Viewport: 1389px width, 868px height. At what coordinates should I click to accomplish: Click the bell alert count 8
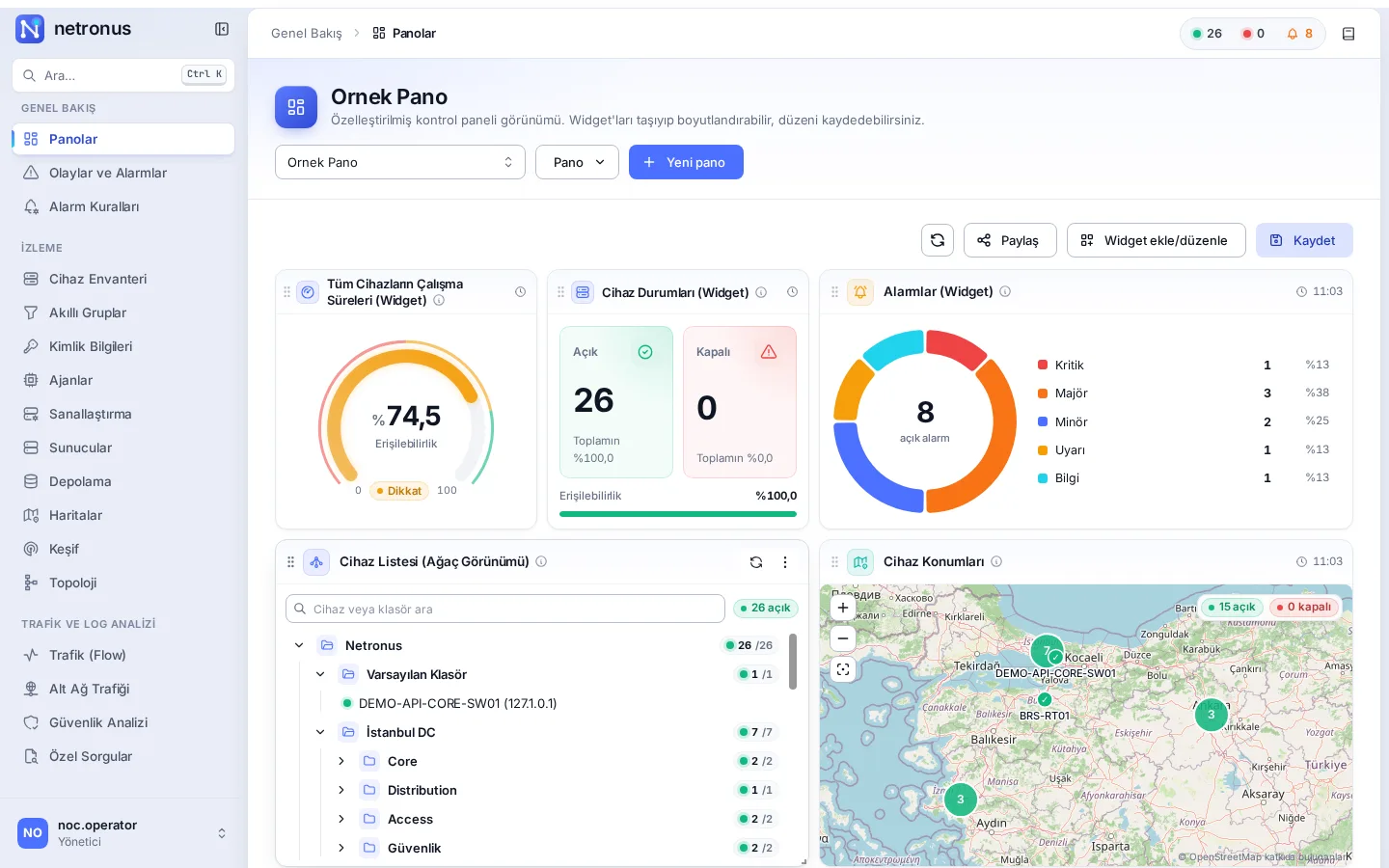pos(1299,34)
